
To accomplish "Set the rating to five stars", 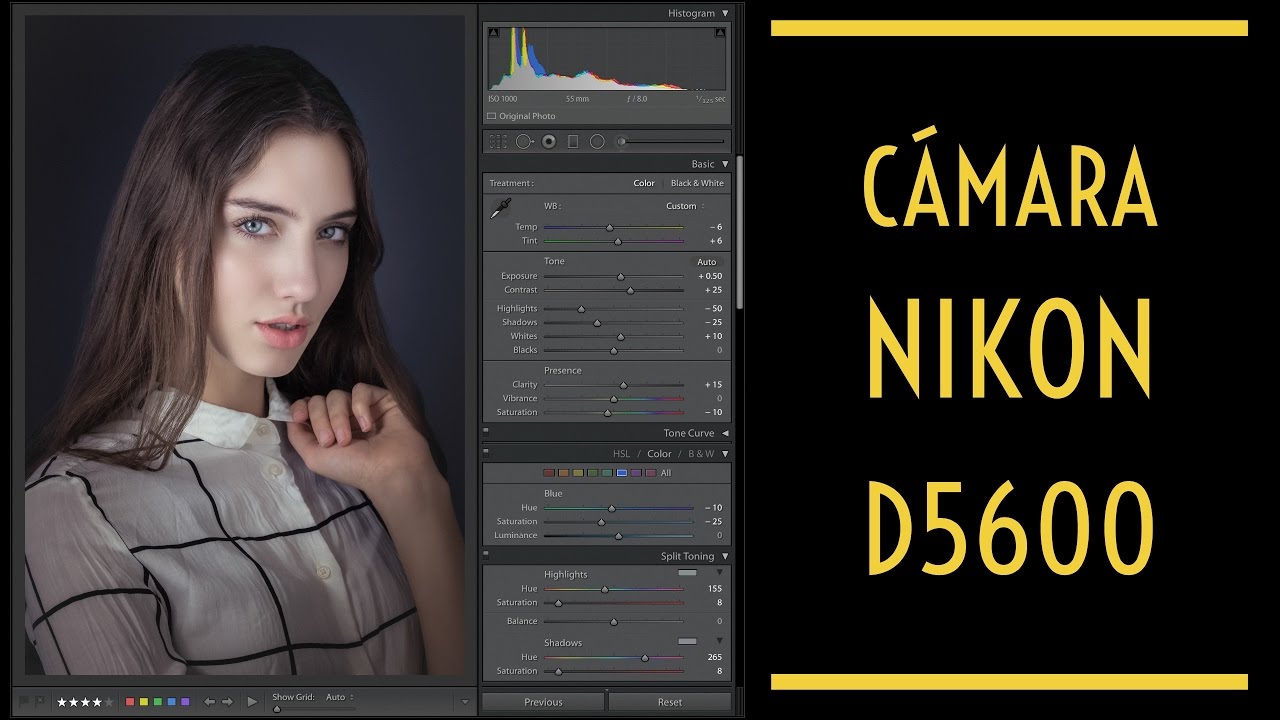I will (109, 702).
